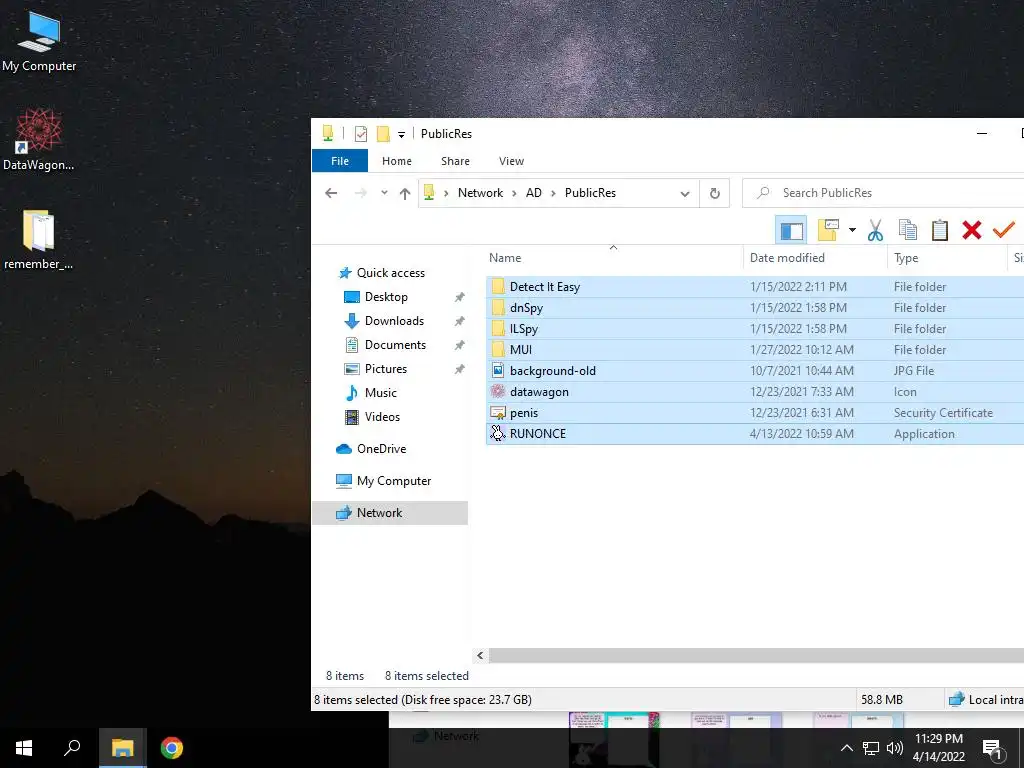Screen dimensions: 1024x768
Task: Switch to the View ribbon tab
Action: click(x=511, y=161)
